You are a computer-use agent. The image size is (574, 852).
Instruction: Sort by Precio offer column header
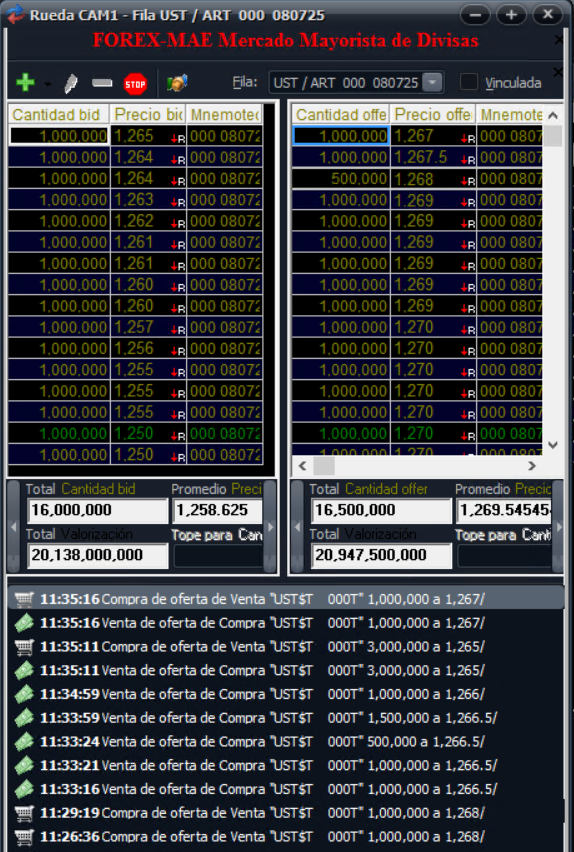point(433,115)
